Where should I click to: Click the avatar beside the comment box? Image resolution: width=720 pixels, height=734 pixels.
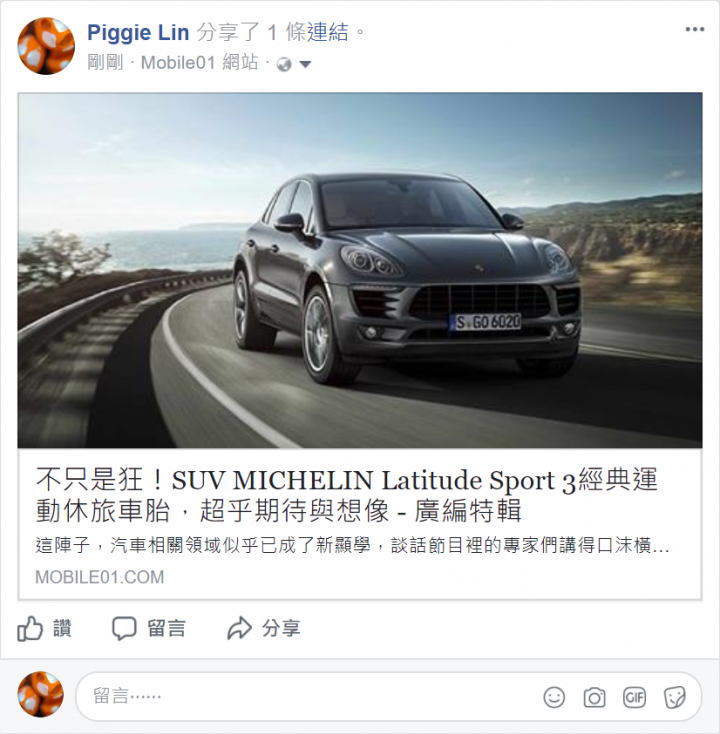tap(40, 694)
